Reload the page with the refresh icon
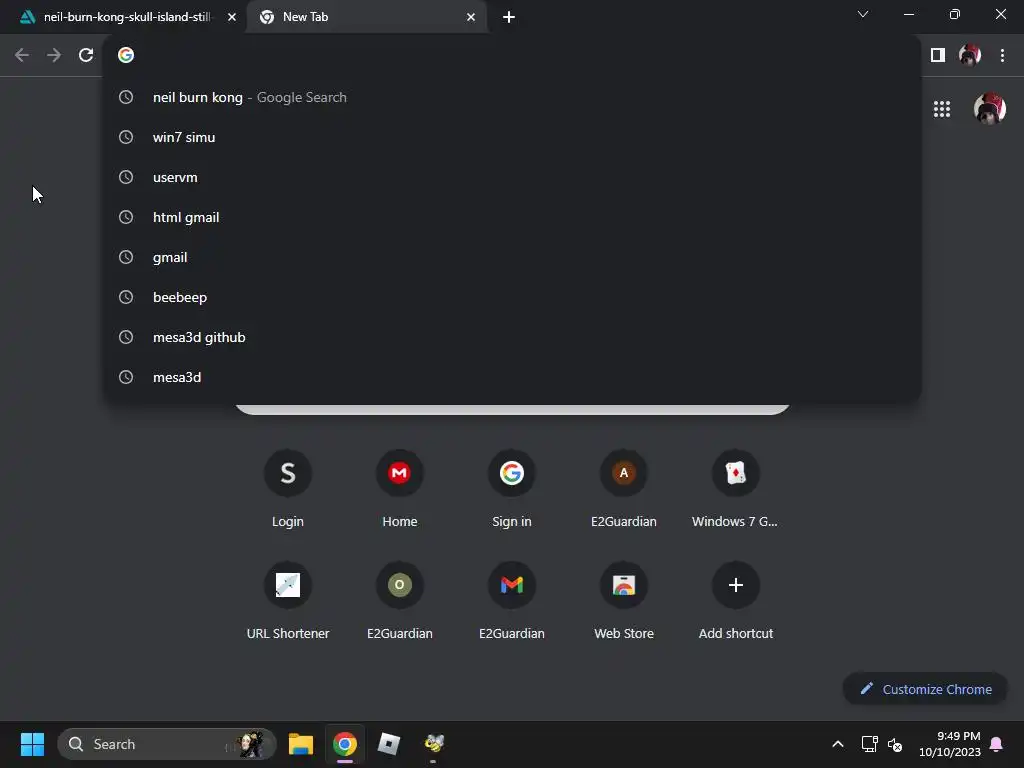1024x768 pixels. point(86,56)
